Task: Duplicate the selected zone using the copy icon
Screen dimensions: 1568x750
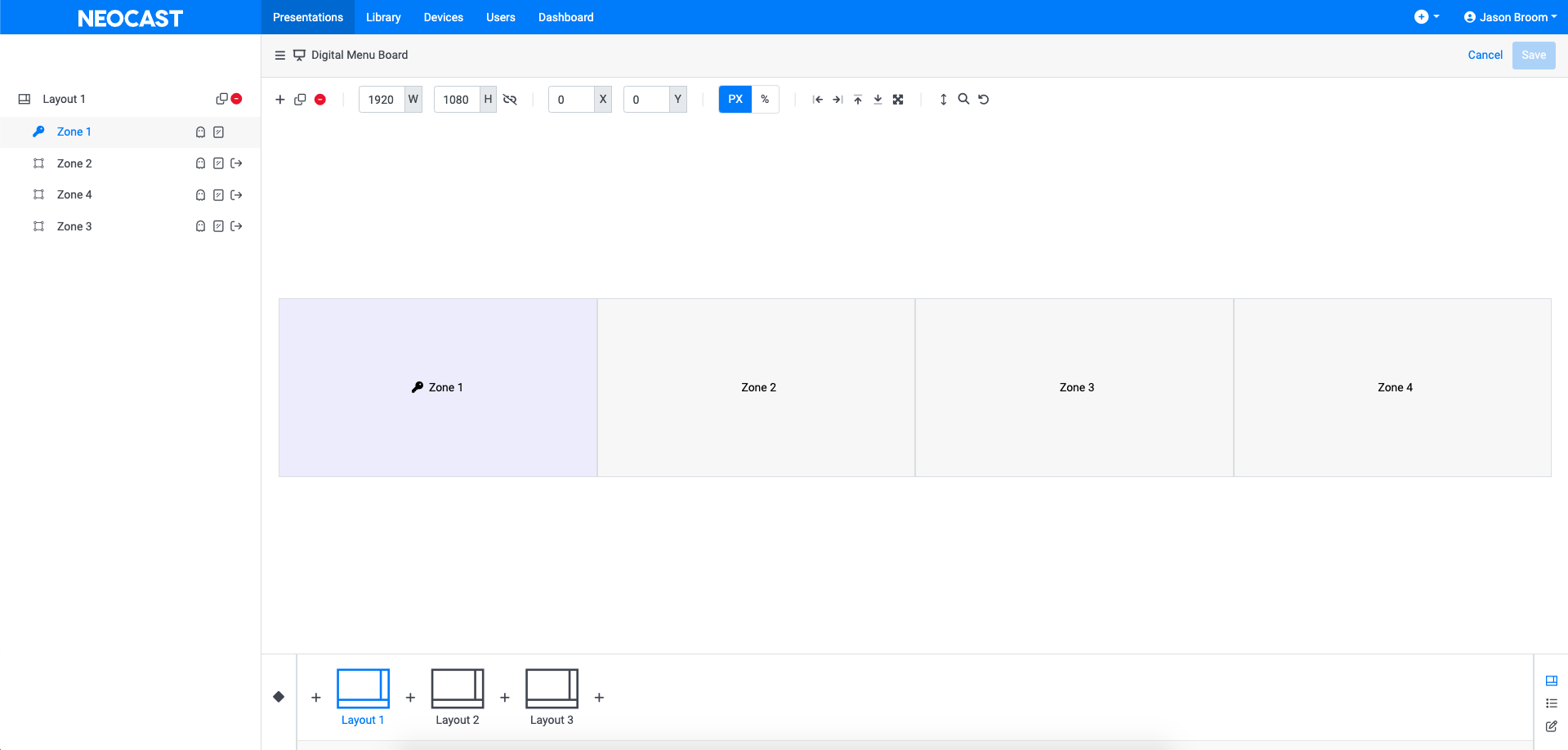Action: click(300, 99)
